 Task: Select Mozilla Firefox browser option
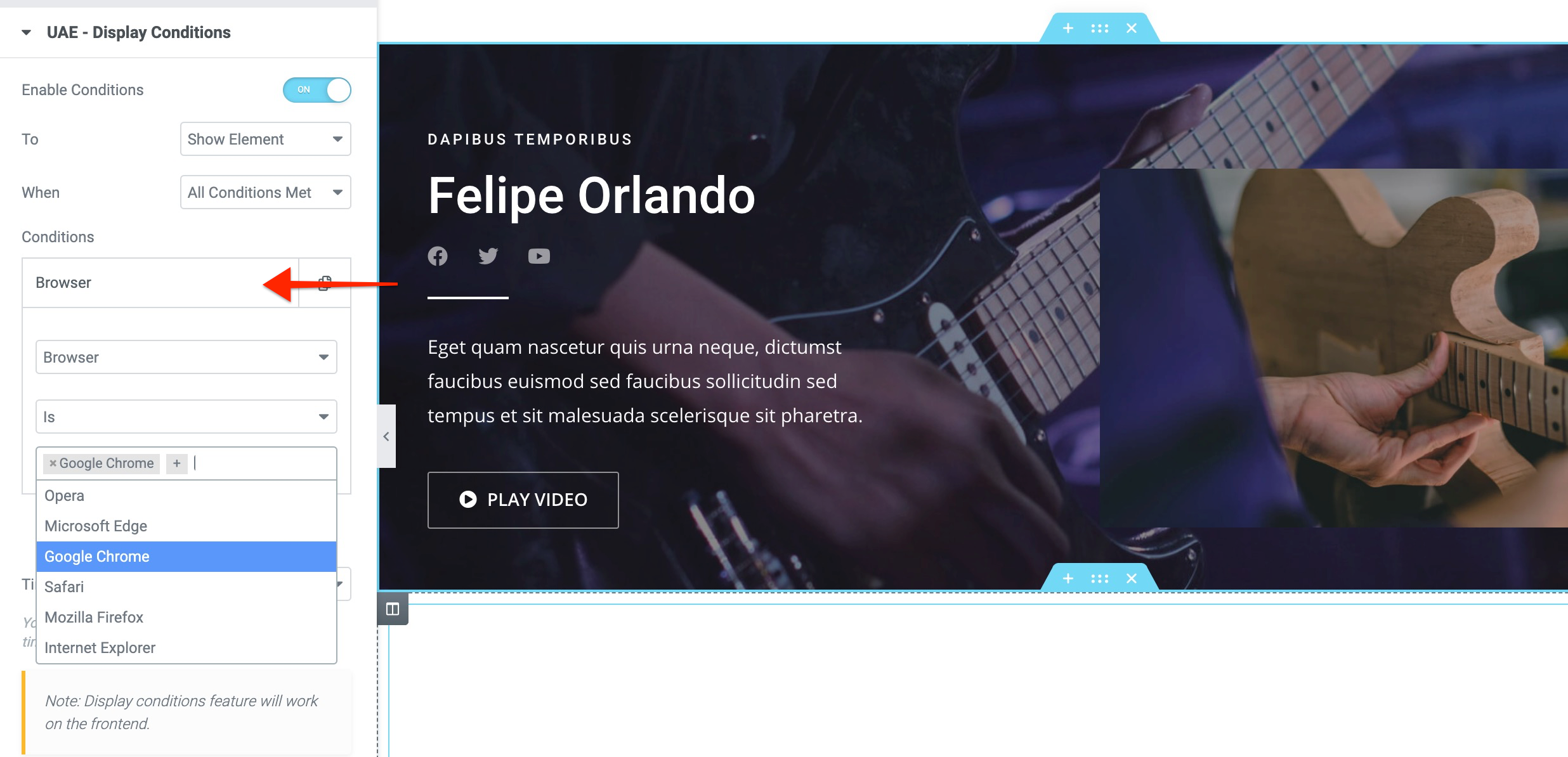[94, 618]
